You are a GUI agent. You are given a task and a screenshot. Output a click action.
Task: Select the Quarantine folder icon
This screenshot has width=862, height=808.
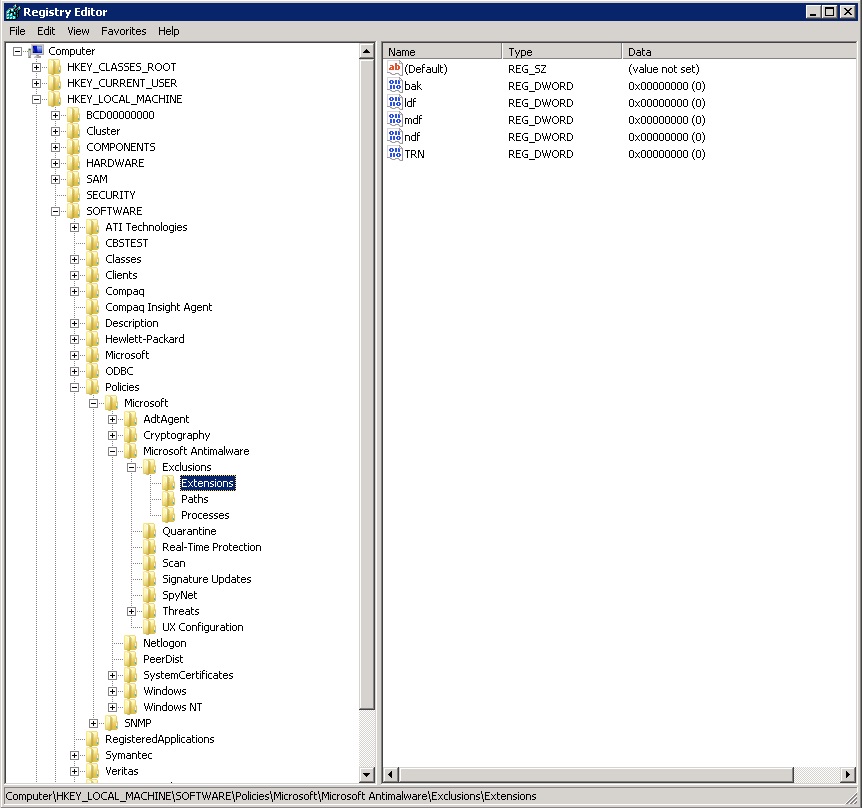coord(150,531)
